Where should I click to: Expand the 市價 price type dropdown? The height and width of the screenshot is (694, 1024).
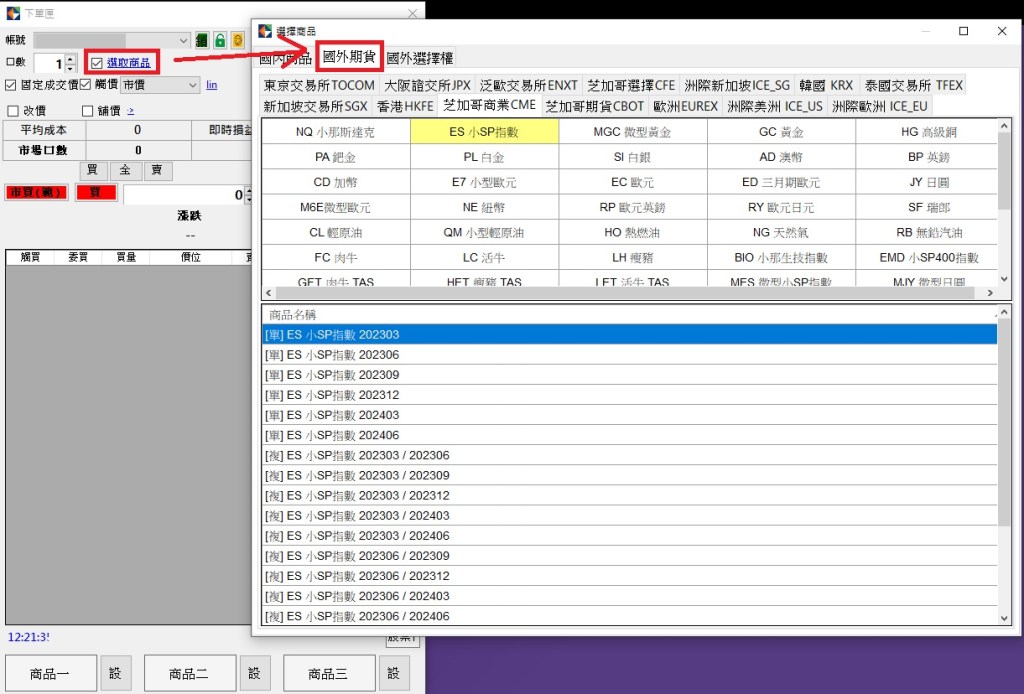[192, 86]
